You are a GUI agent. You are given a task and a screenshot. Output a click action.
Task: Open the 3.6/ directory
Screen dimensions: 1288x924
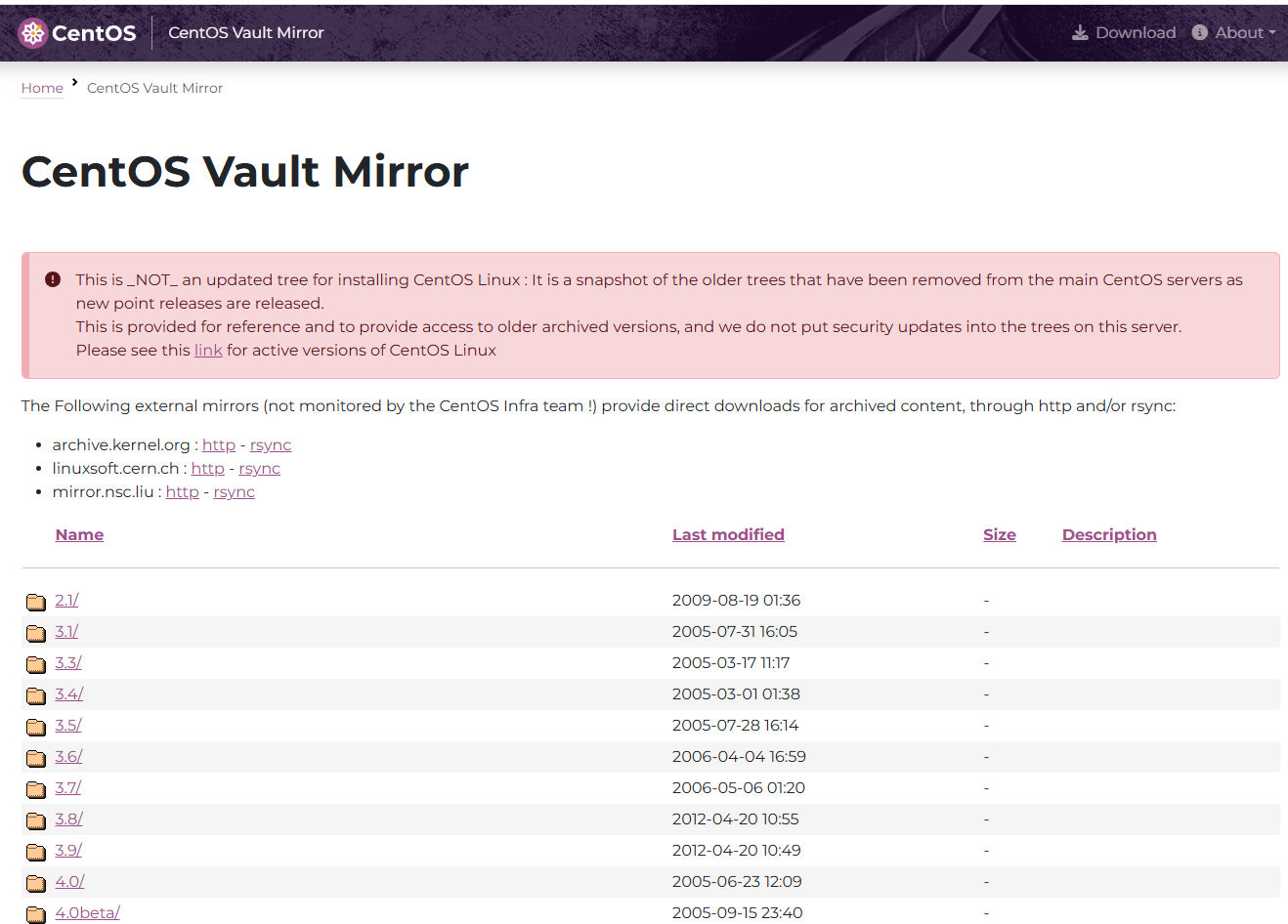(x=69, y=756)
